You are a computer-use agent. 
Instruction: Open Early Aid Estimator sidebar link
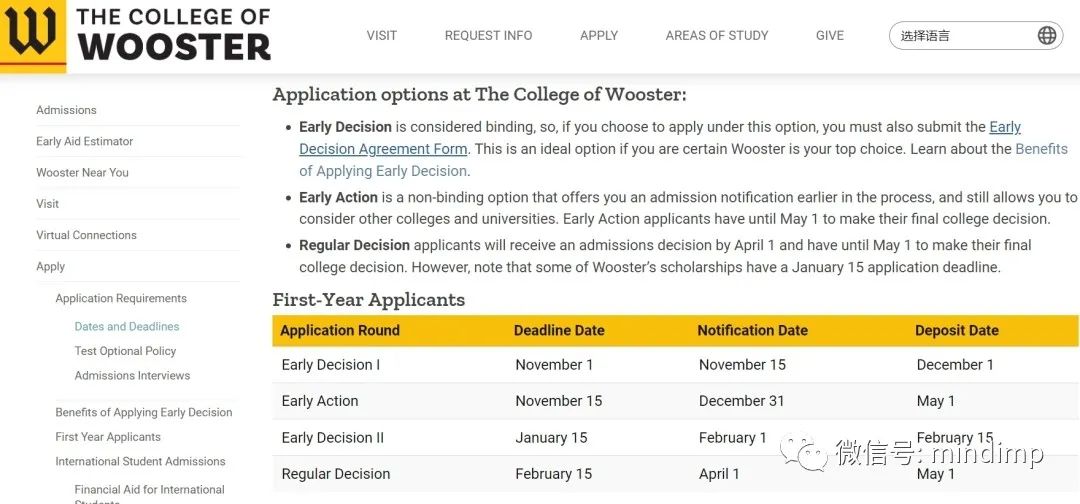(85, 141)
